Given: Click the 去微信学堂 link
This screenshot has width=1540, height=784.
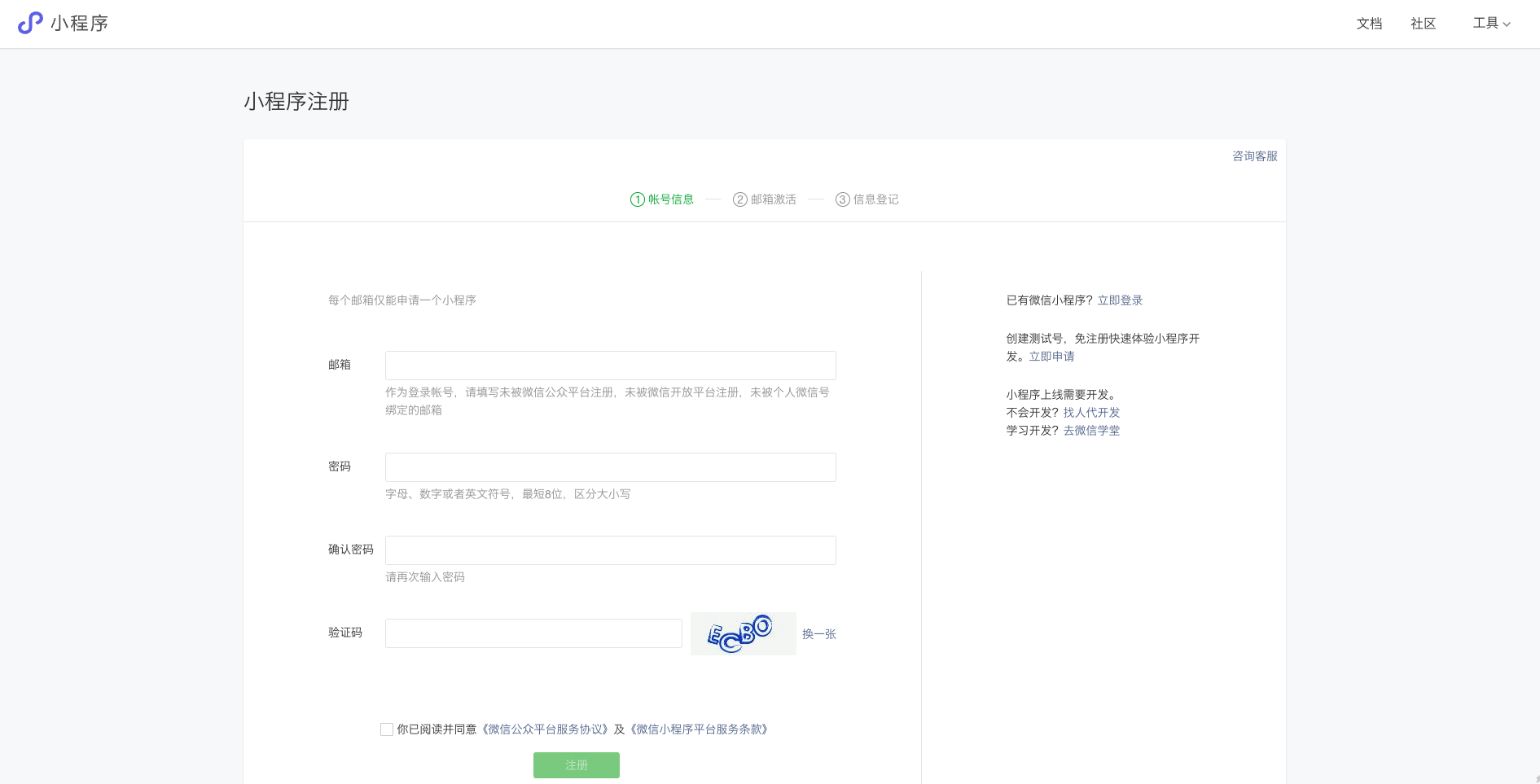Looking at the screenshot, I should (1091, 431).
